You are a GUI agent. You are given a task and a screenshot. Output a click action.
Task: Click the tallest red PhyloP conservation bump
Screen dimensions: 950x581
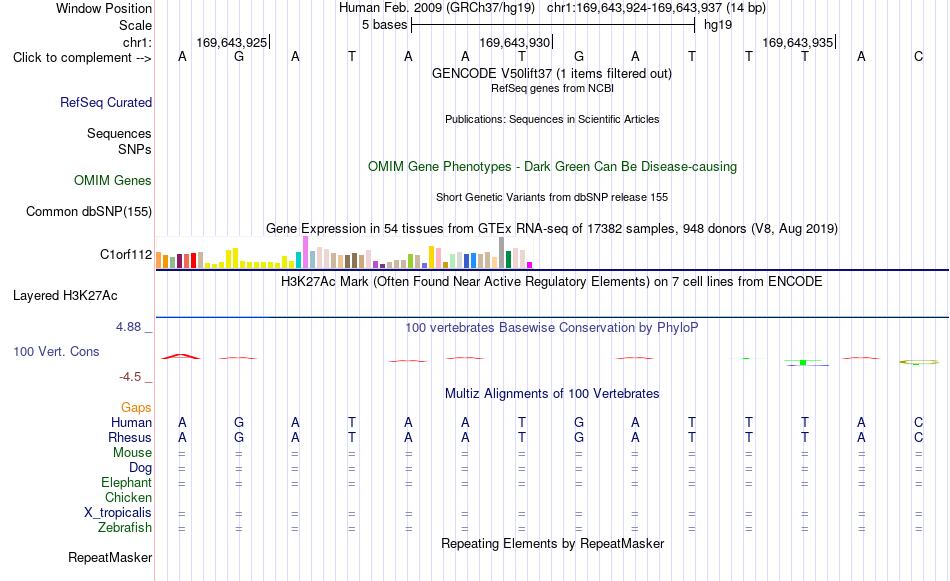pos(181,356)
